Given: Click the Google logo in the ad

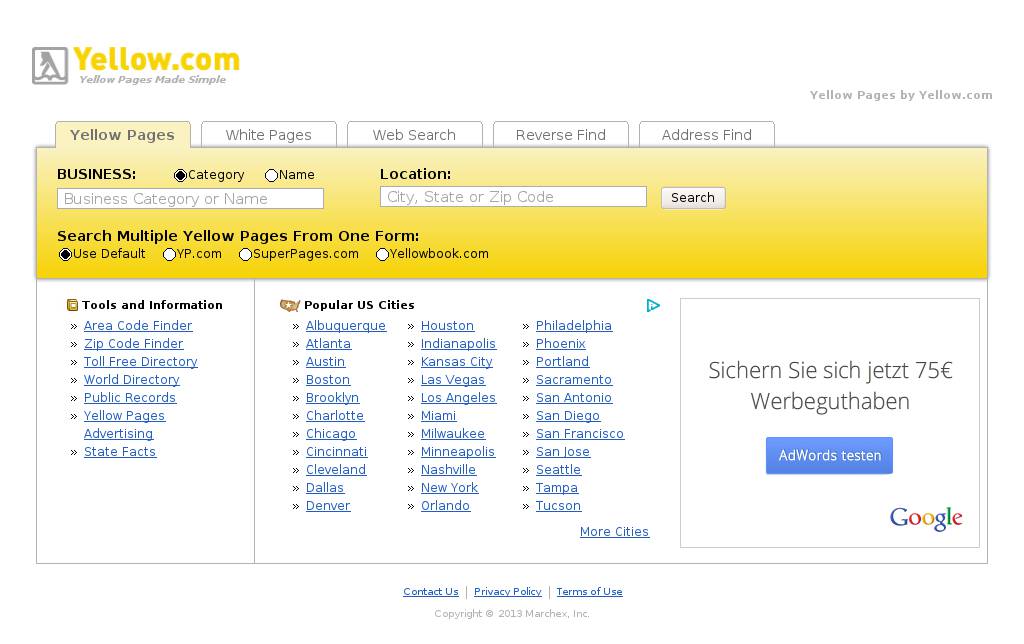Looking at the screenshot, I should point(926,518).
